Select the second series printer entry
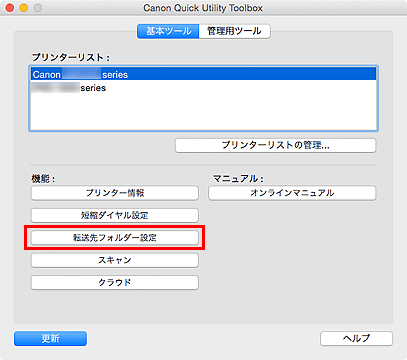Viewport: 407px width, 360px height. [x=203, y=88]
